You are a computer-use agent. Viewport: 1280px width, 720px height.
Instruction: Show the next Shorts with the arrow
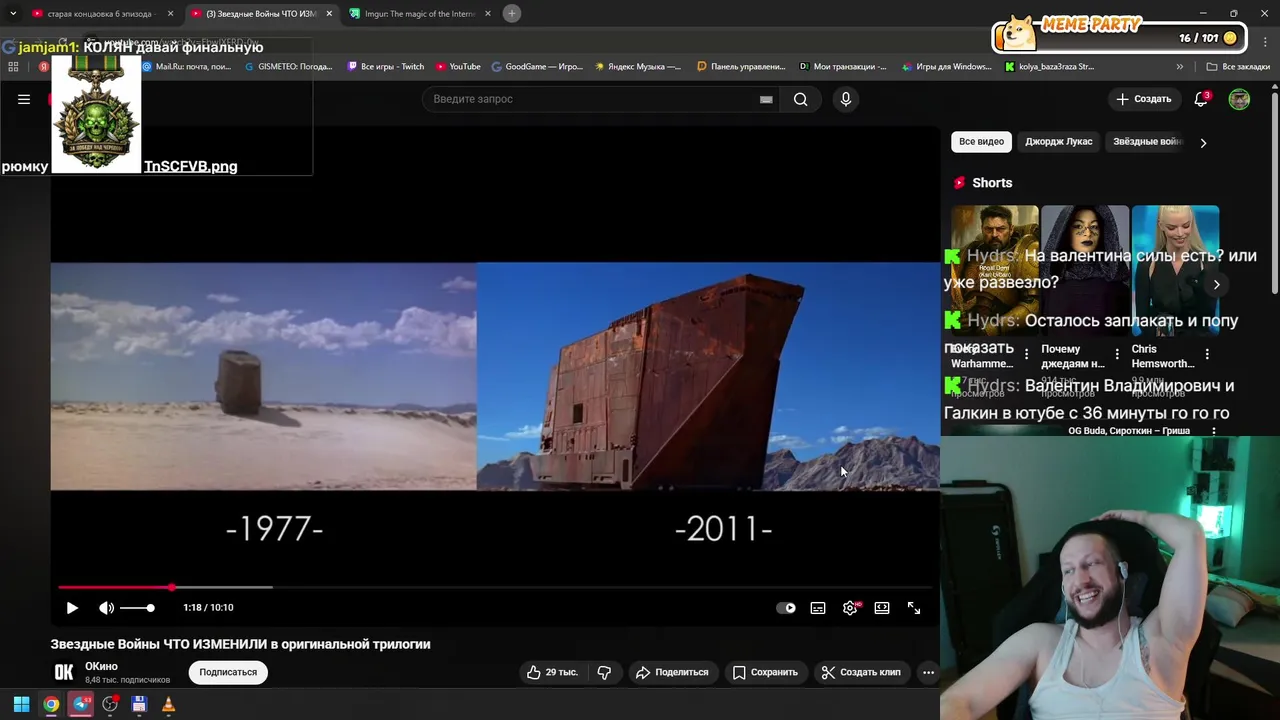tap(1216, 284)
